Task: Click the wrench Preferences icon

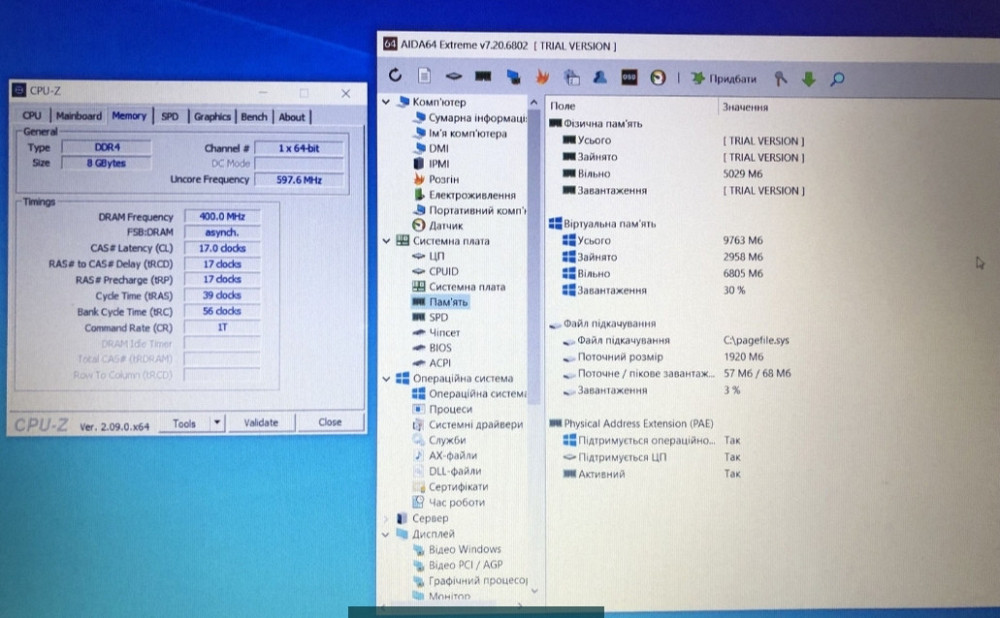Action: tap(782, 78)
